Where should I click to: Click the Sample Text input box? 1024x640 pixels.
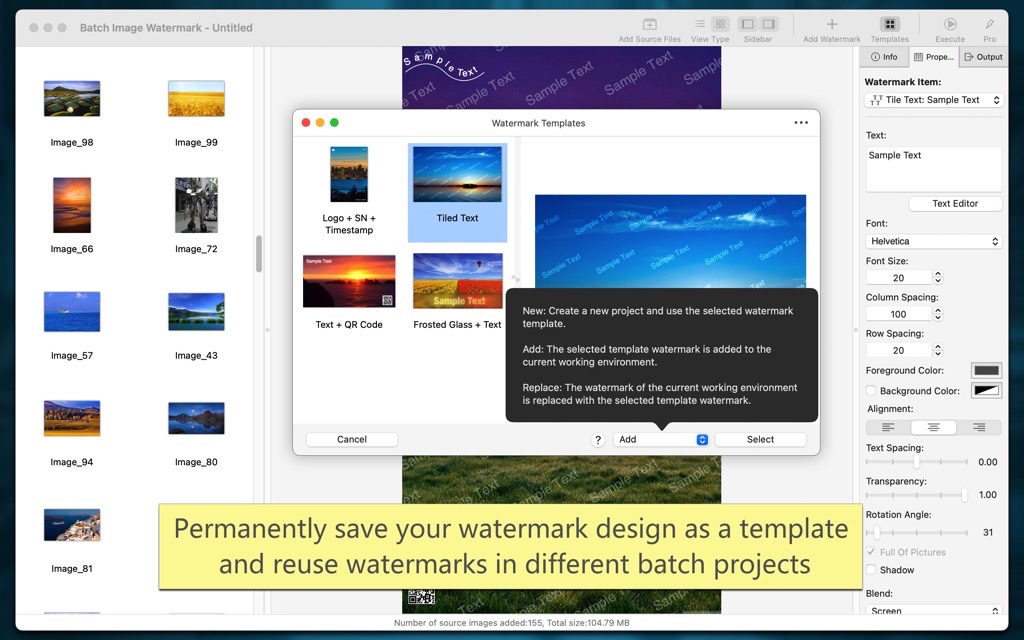point(933,169)
